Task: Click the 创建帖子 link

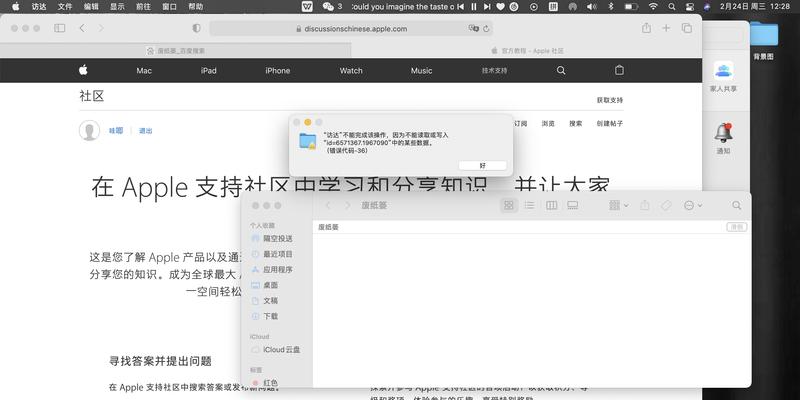Action: tap(610, 123)
